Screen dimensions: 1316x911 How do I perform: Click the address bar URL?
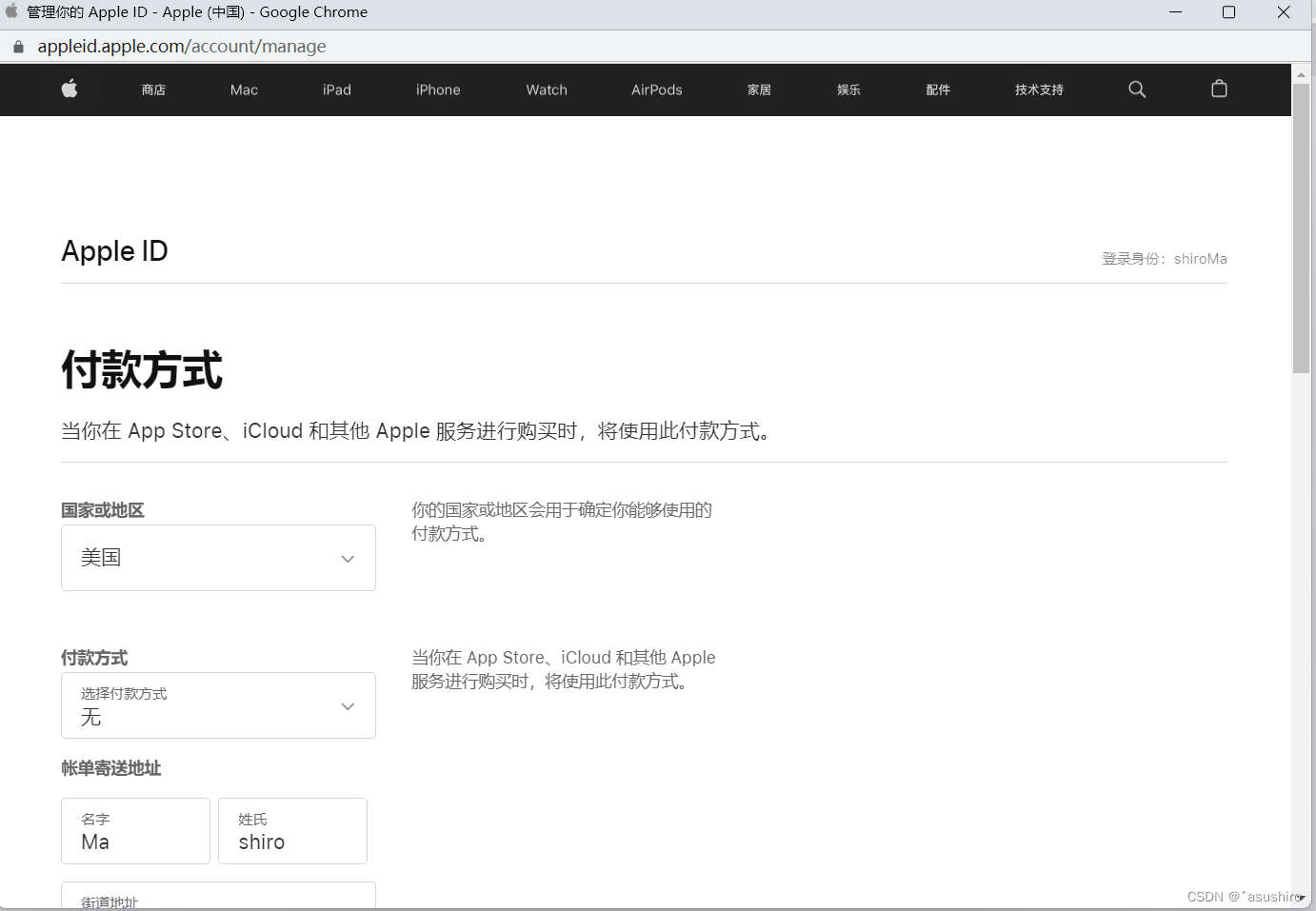click(182, 47)
